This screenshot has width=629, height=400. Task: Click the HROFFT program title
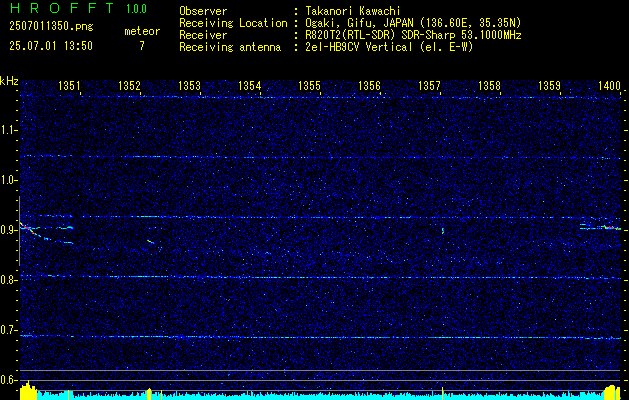coord(61,8)
